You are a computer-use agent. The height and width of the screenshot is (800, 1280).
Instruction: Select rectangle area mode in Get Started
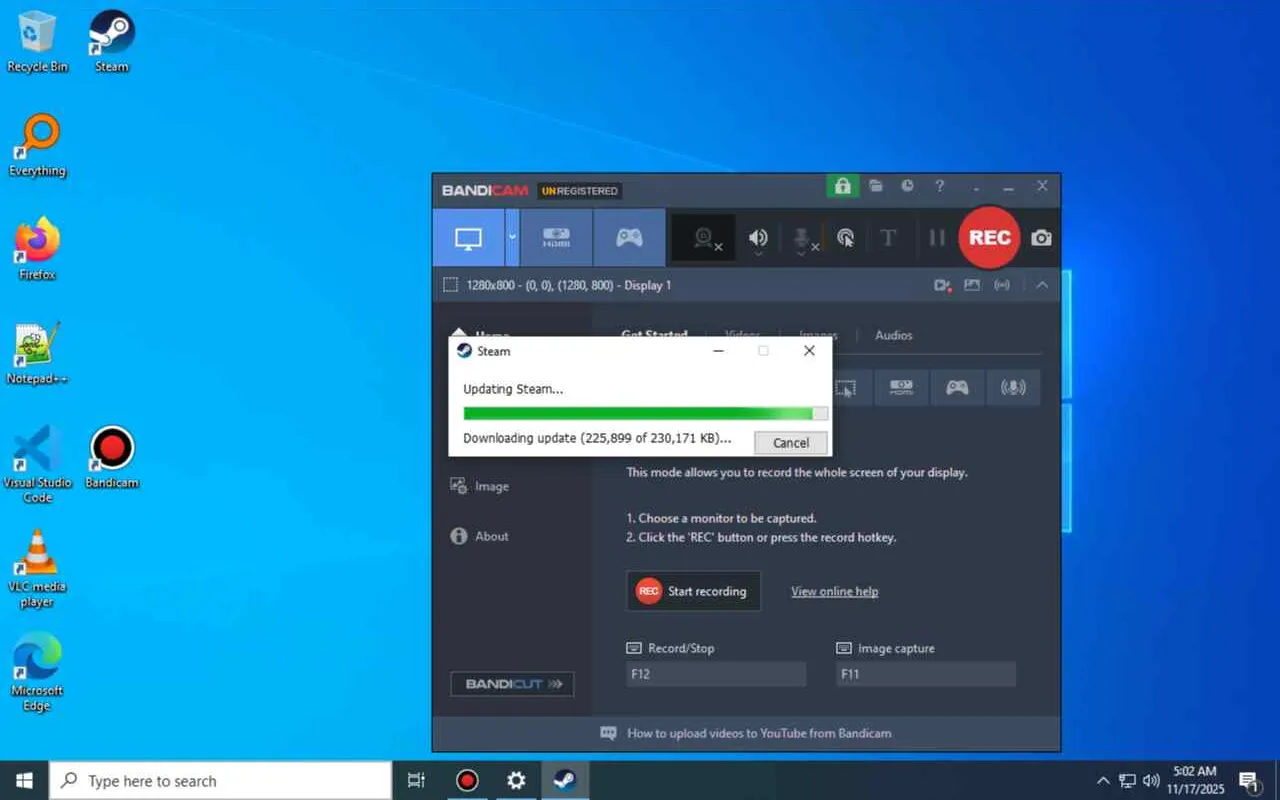click(x=846, y=388)
